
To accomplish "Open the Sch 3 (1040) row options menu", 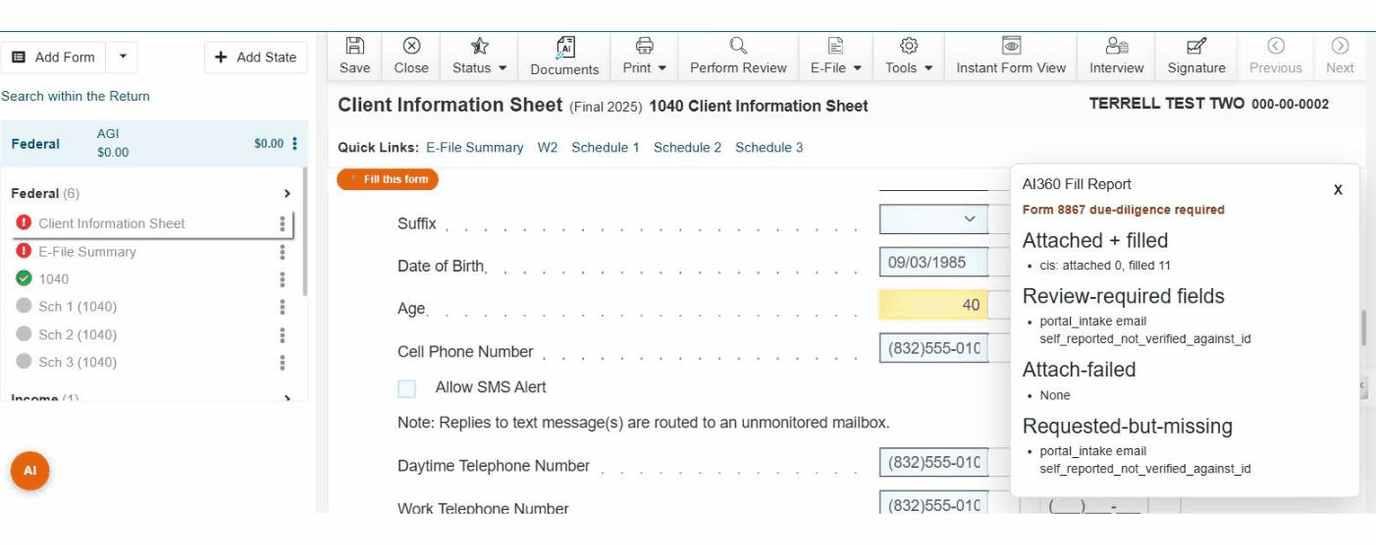I will (x=282, y=362).
